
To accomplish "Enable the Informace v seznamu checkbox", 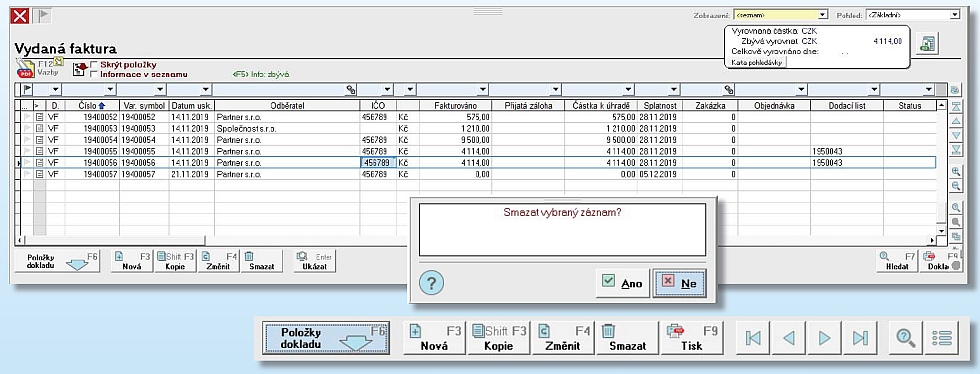I will click(x=94, y=74).
